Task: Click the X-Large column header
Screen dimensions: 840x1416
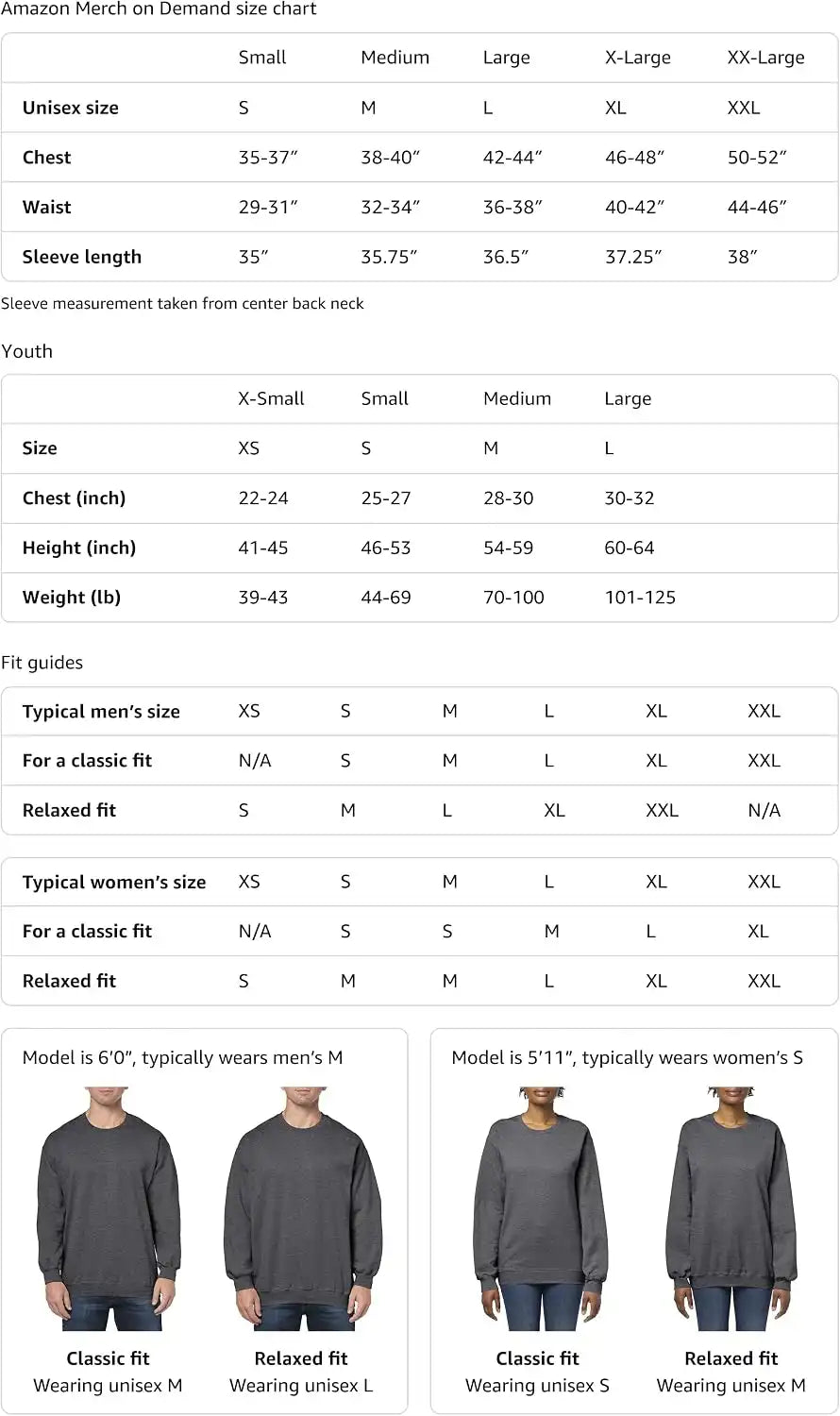Action: click(638, 58)
